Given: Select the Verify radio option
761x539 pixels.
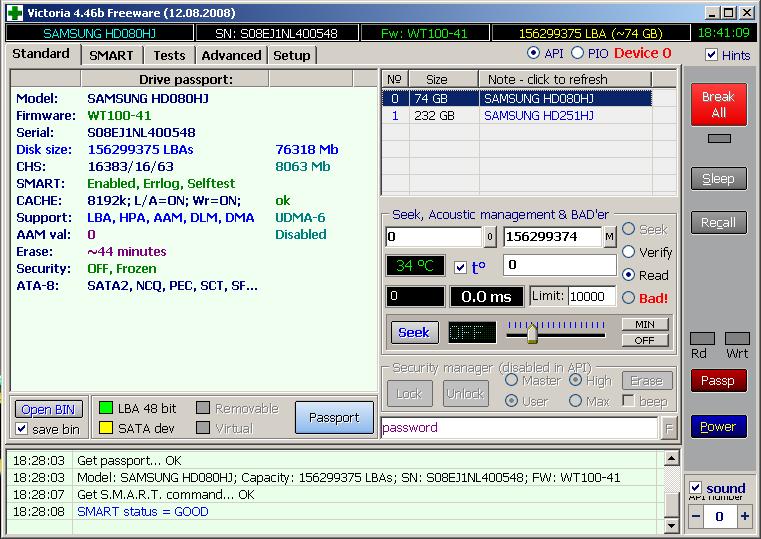Looking at the screenshot, I should tap(629, 252).
